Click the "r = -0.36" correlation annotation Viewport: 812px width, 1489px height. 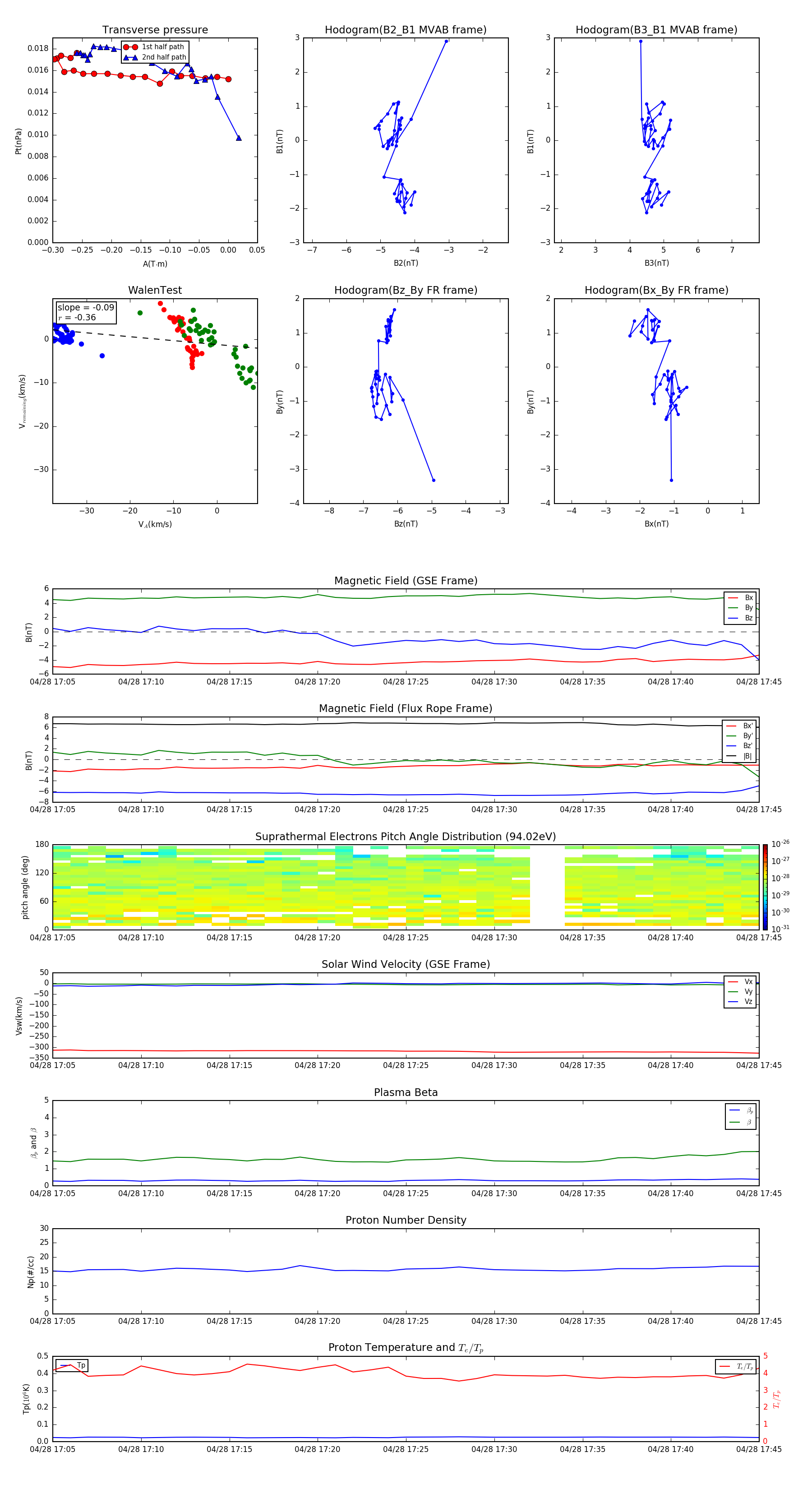pos(77,317)
